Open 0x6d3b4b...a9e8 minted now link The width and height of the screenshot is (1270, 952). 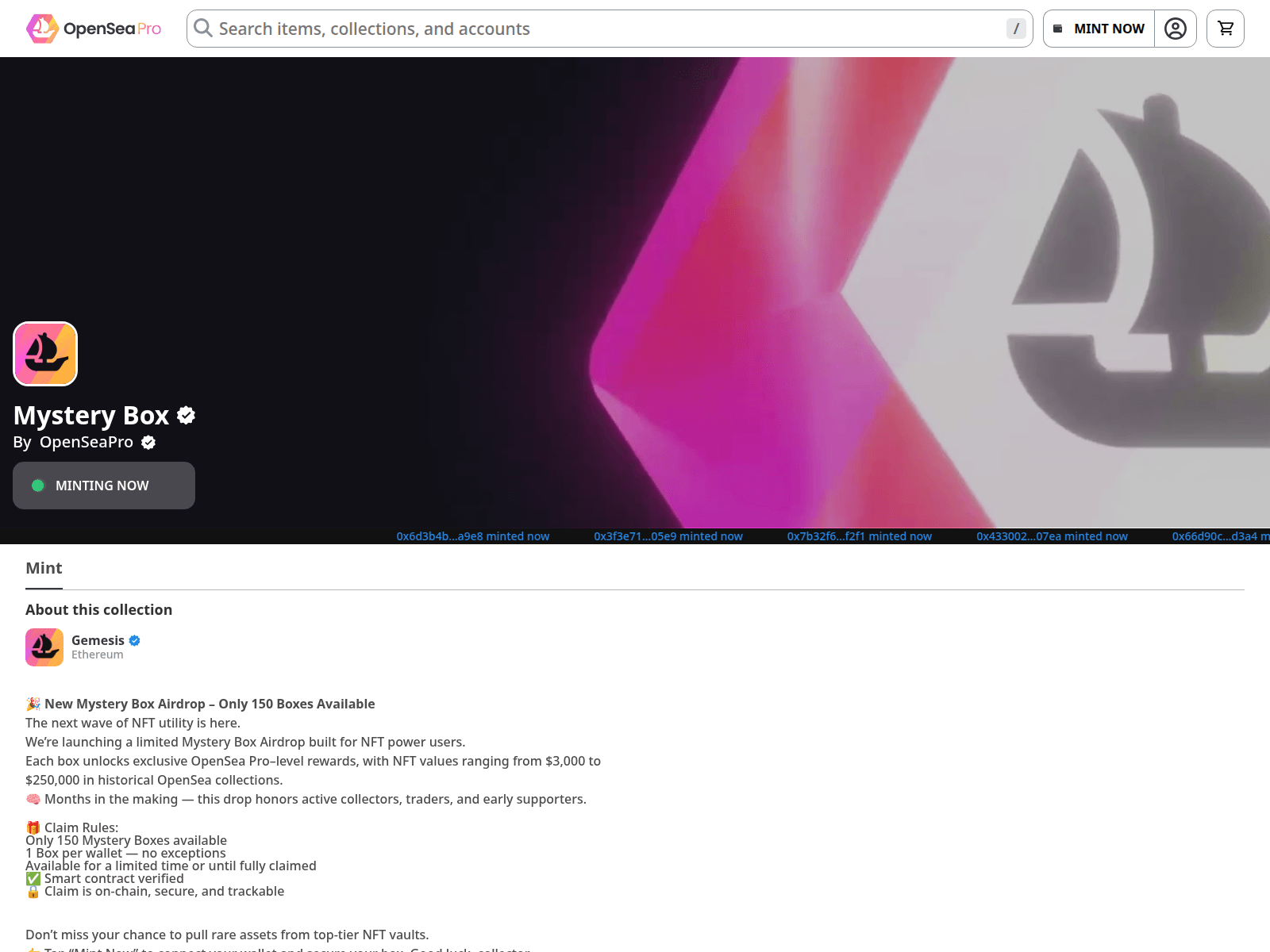473,536
